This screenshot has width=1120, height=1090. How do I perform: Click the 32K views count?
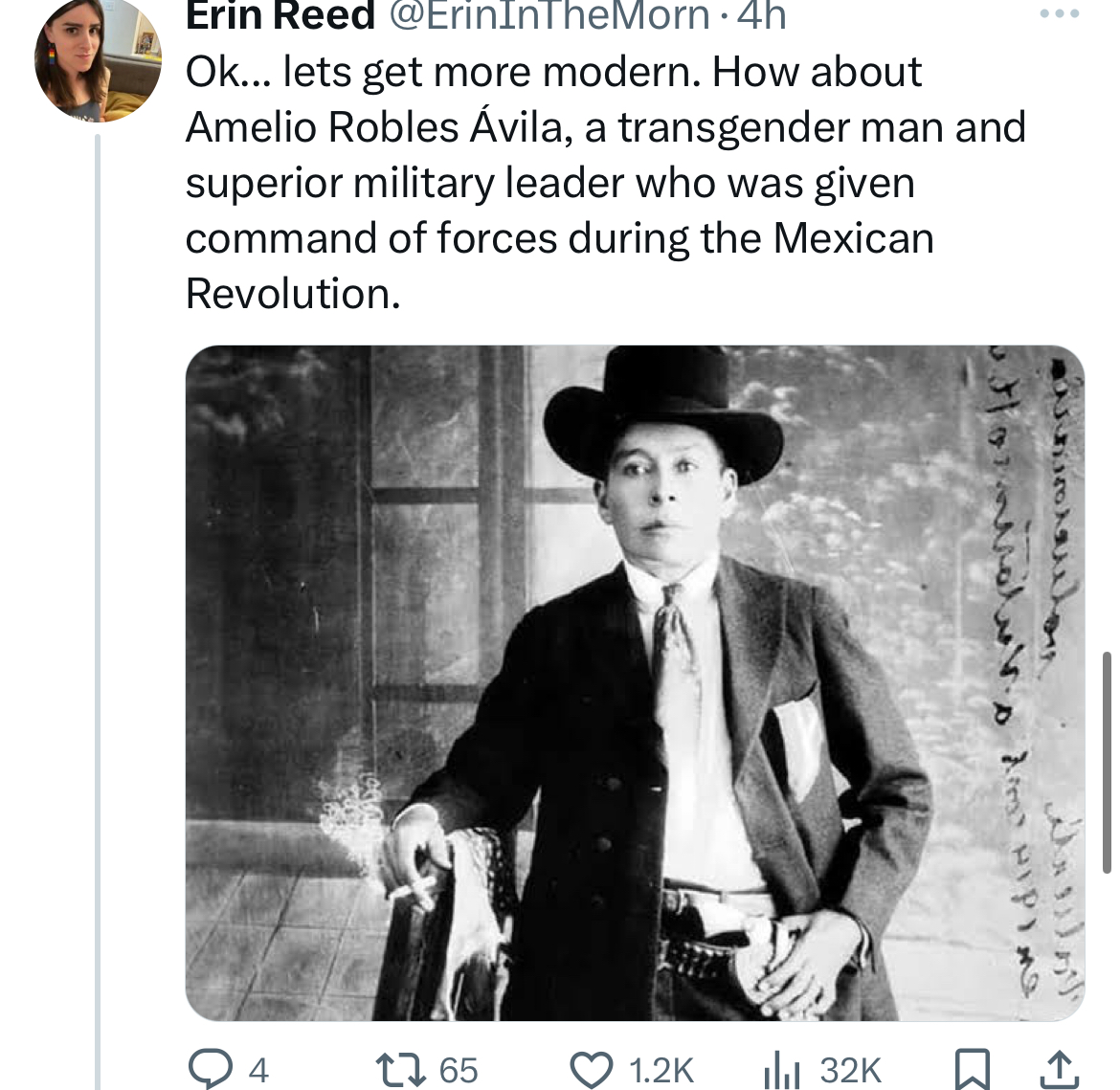(850, 1070)
